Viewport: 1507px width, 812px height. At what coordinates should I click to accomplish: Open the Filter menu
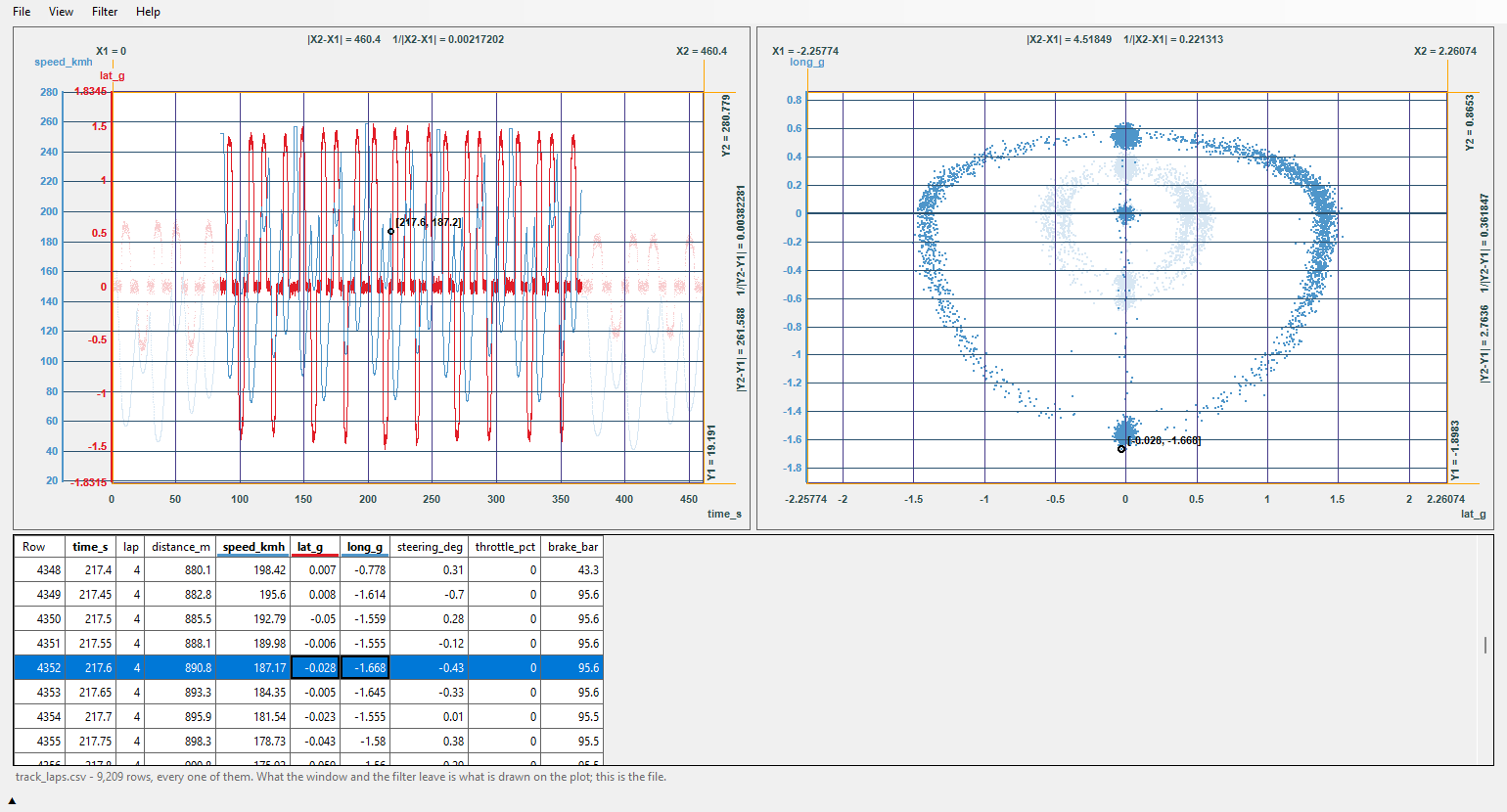coord(105,12)
